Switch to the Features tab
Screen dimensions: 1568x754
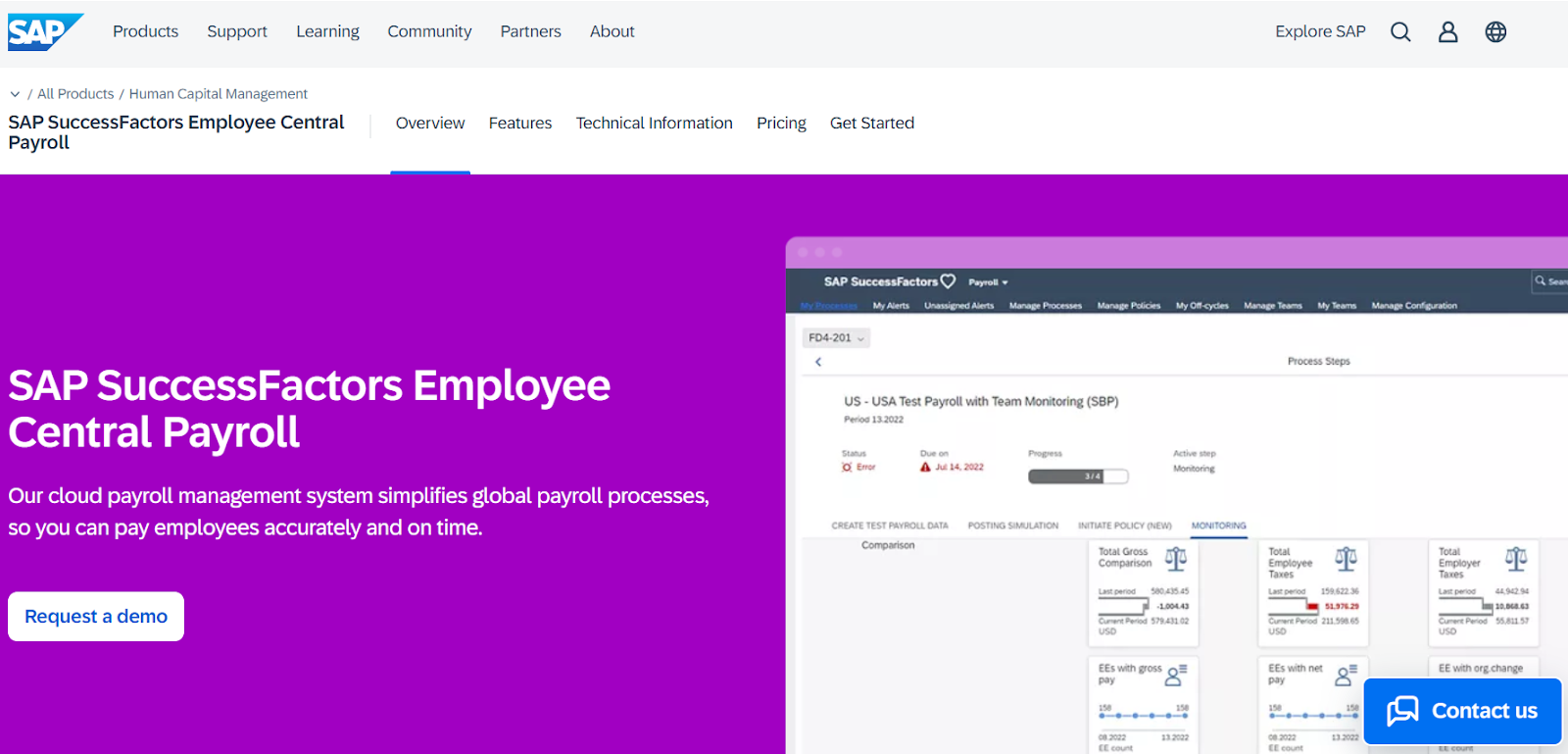(519, 124)
